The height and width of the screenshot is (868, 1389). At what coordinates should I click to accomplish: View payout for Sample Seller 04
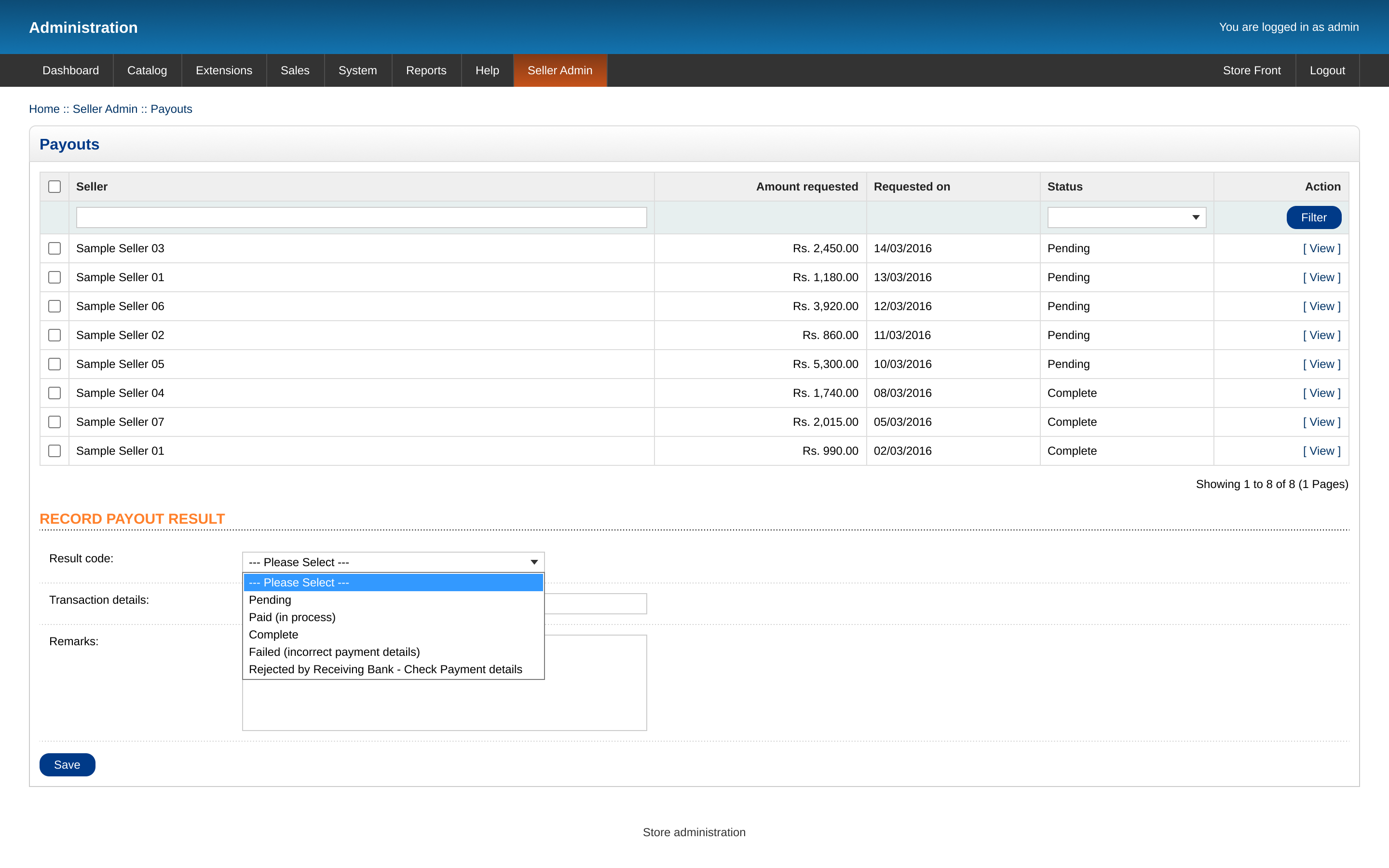1322,393
